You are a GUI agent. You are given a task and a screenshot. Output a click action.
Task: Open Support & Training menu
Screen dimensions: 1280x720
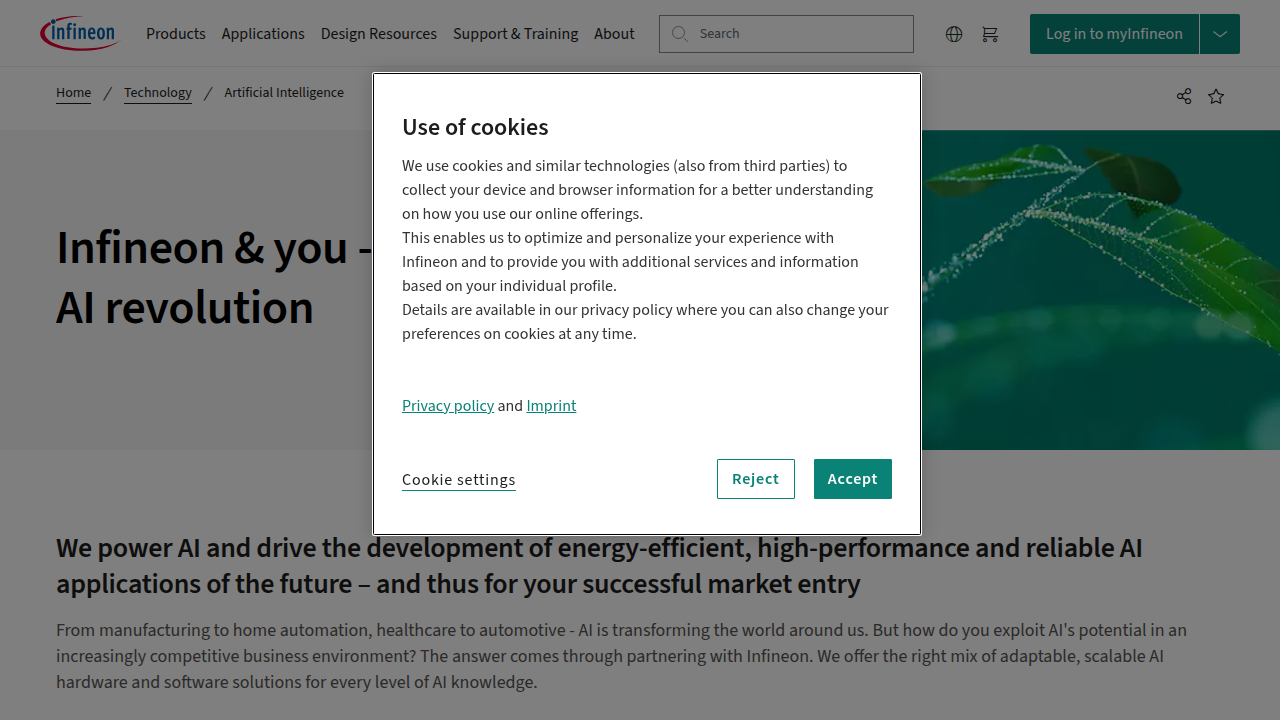pos(516,34)
